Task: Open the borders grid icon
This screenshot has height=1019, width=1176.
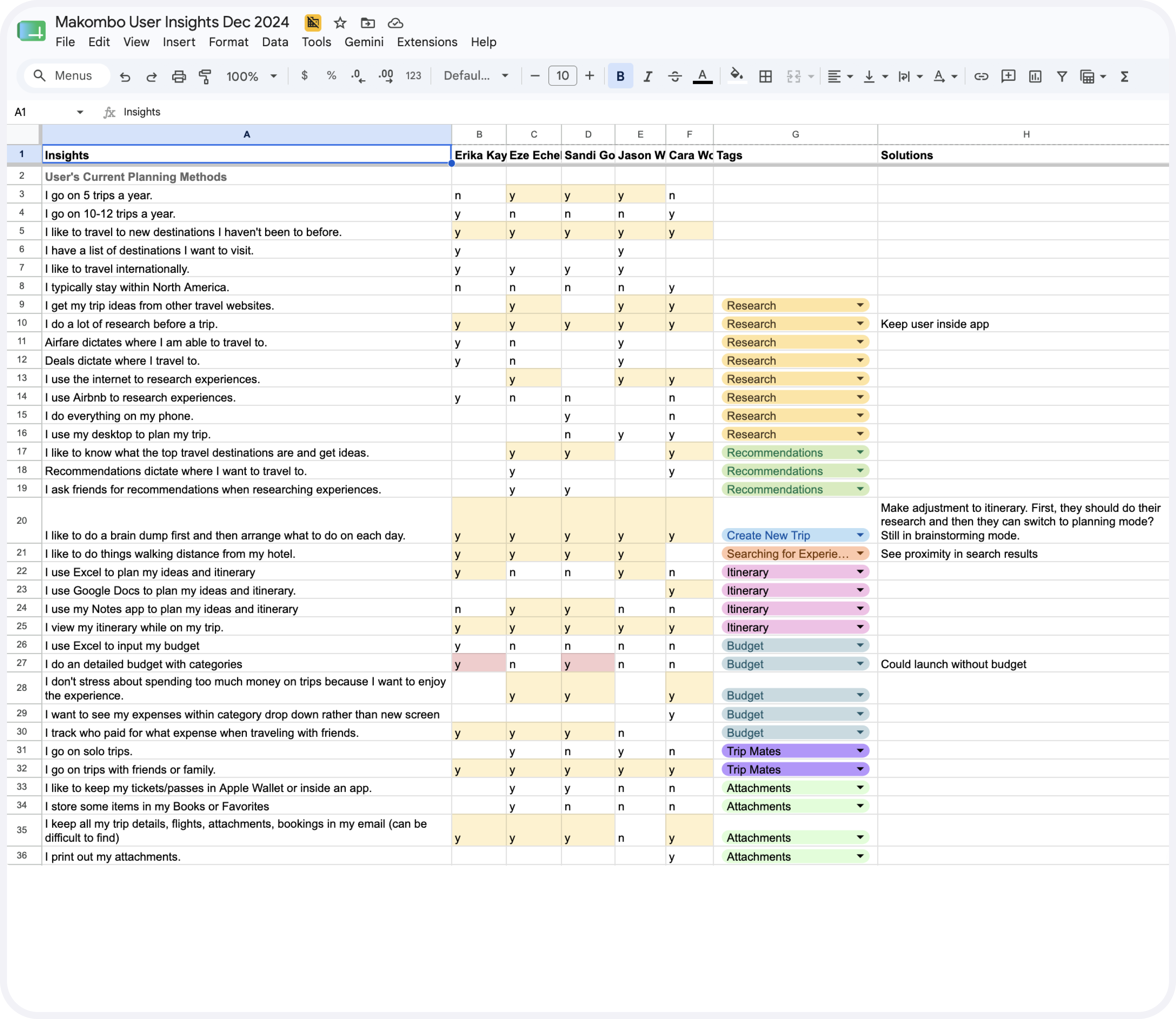Action: coord(766,76)
